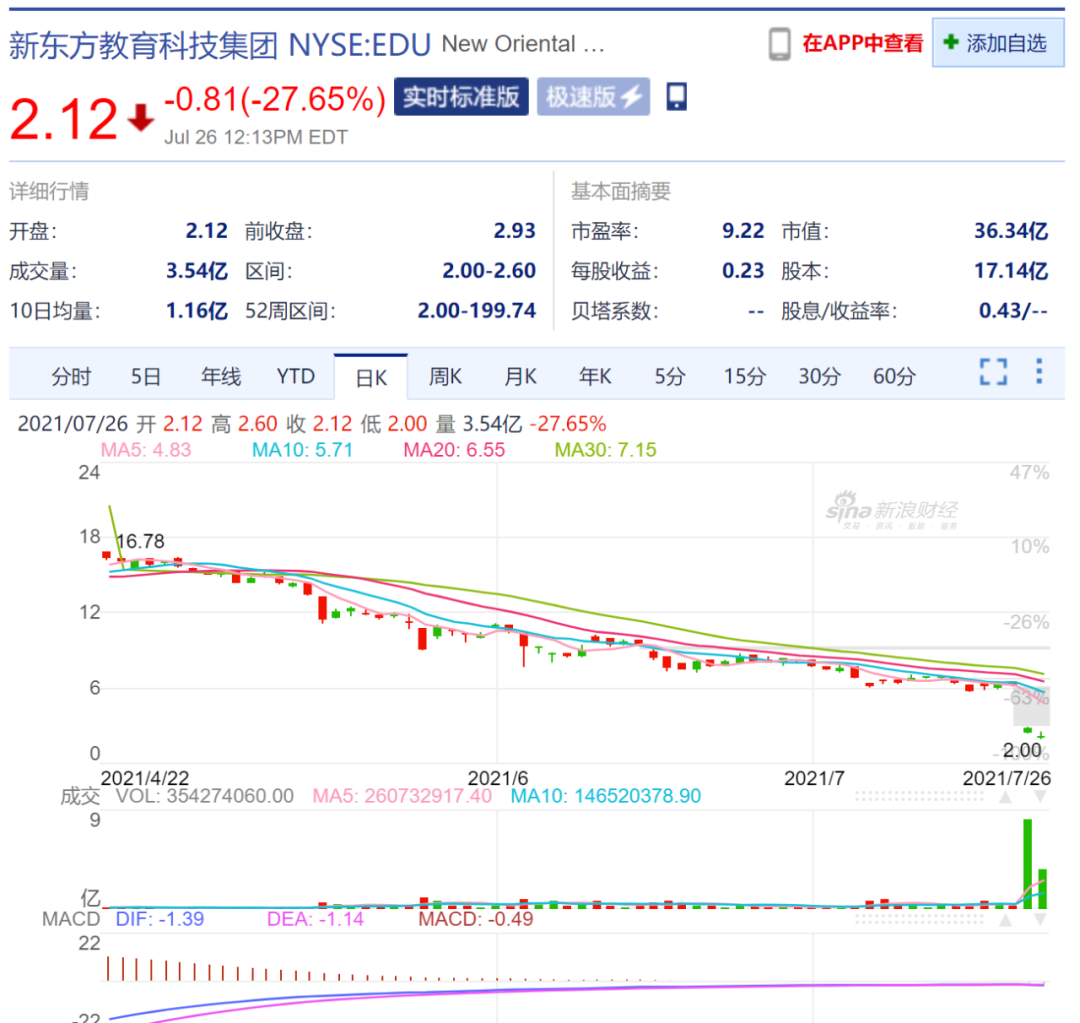Click the phone icon beside 在APP中查看

click(779, 44)
